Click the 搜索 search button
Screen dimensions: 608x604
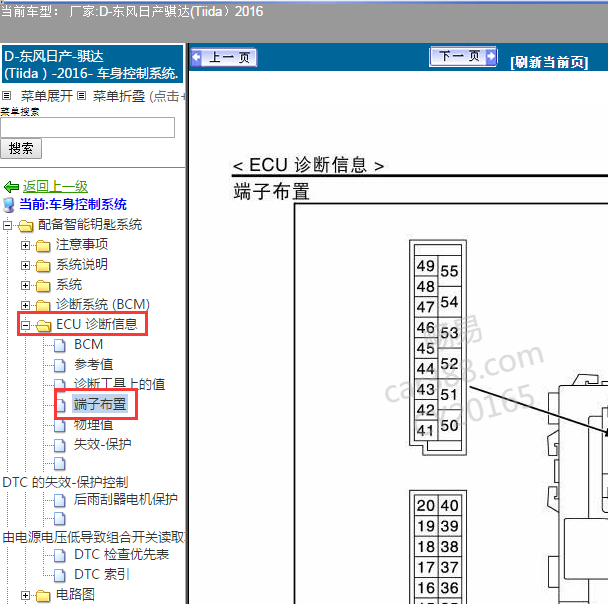pos(21,148)
